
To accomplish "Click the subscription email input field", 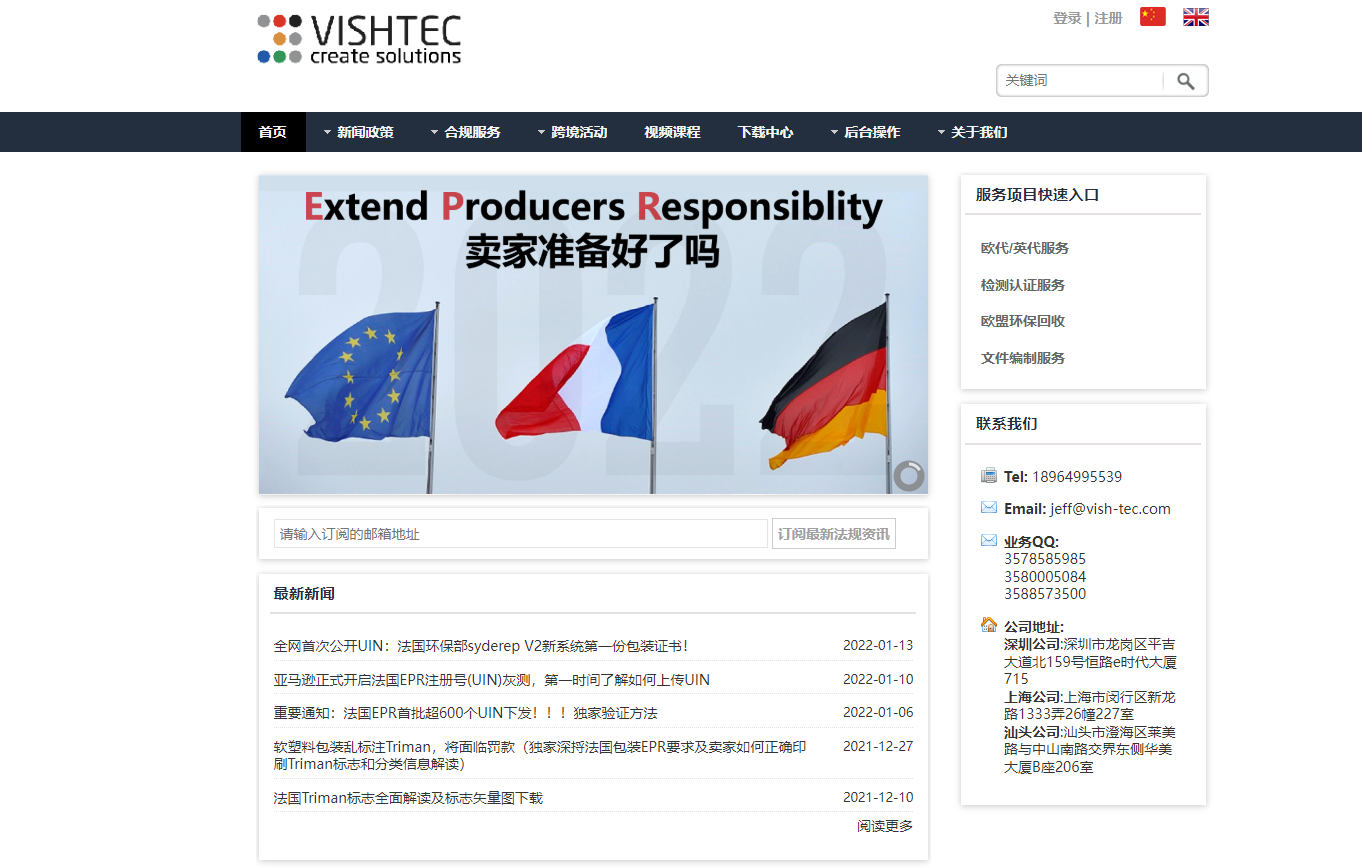I will point(520,533).
